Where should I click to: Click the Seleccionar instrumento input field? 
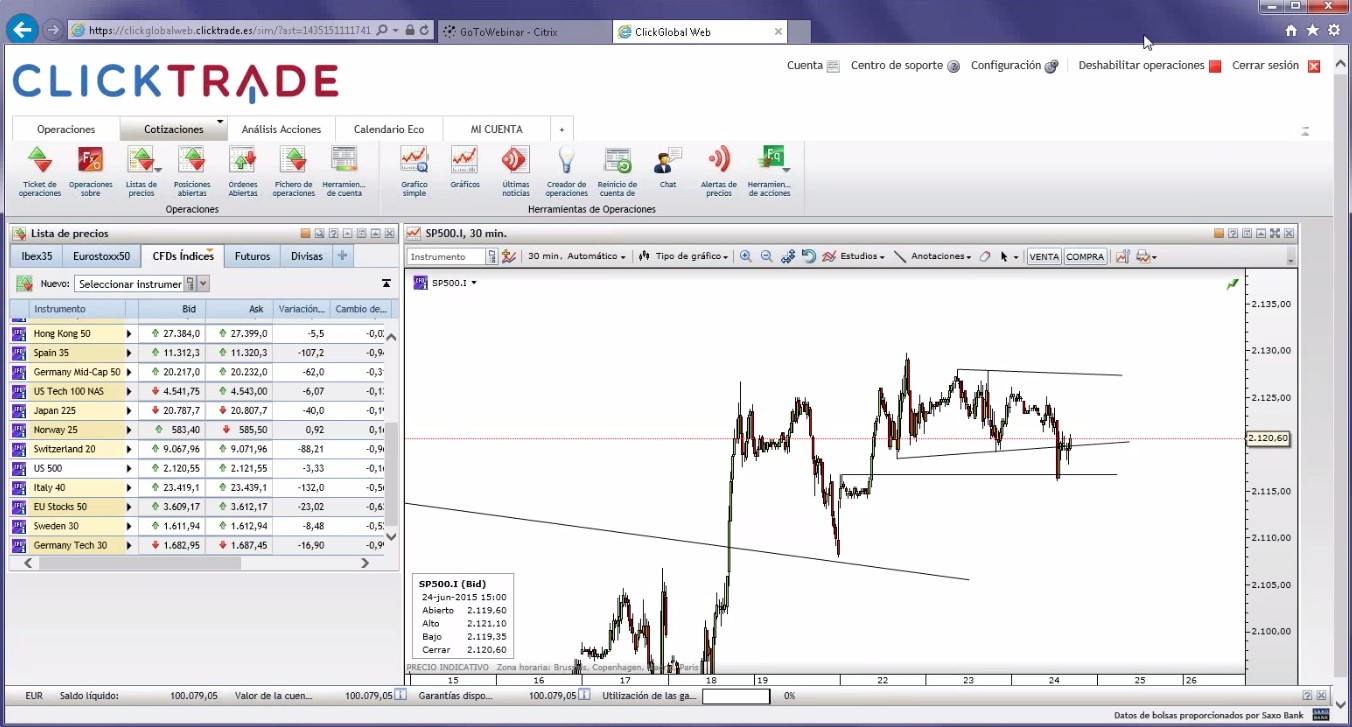pos(129,284)
